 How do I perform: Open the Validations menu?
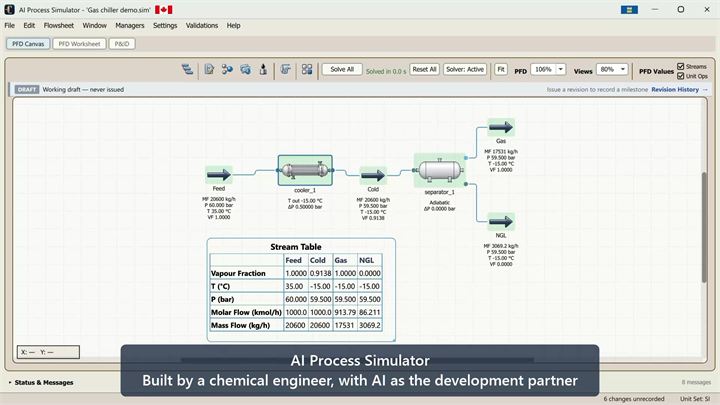pos(202,26)
